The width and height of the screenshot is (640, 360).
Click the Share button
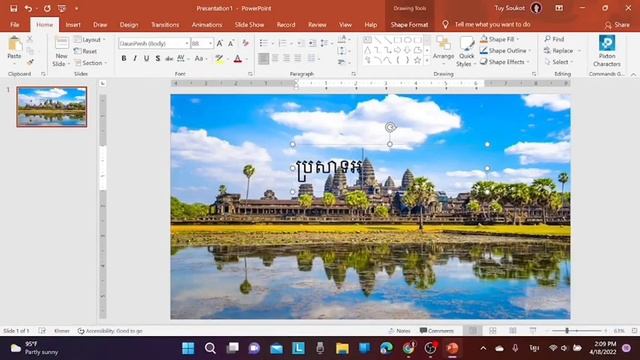coord(617,25)
